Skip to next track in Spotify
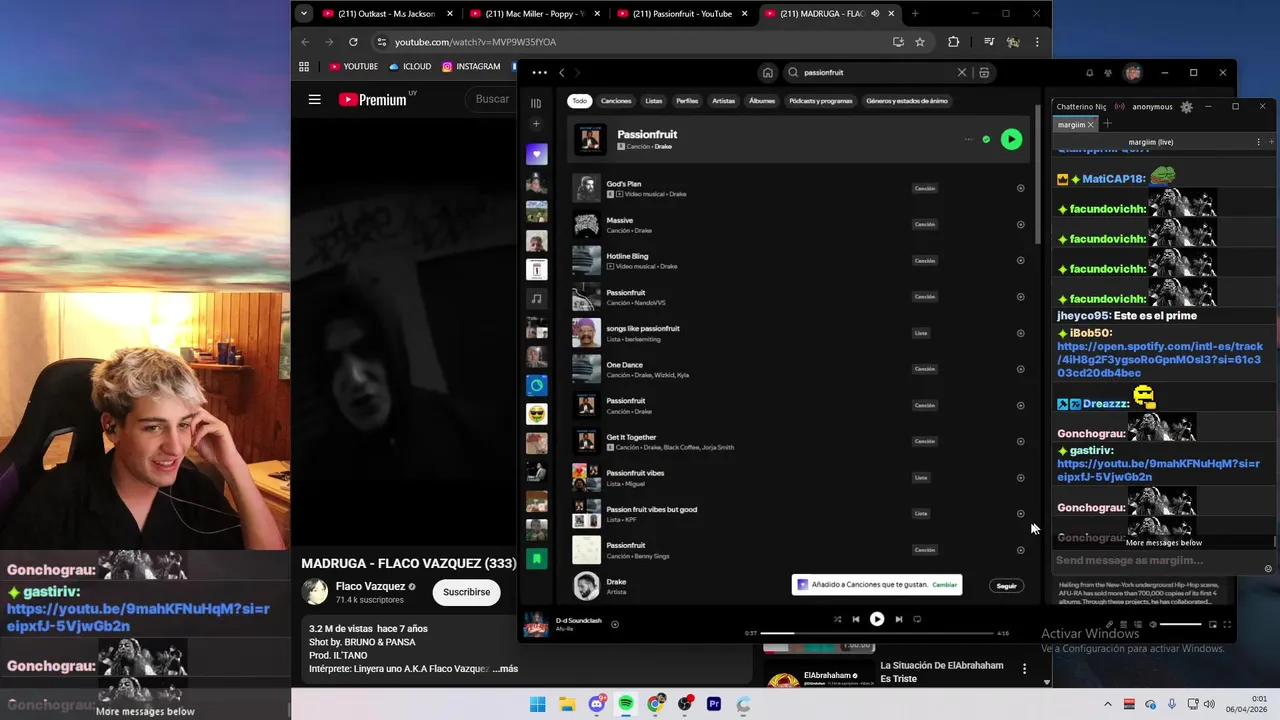The image size is (1280, 720). click(x=898, y=619)
